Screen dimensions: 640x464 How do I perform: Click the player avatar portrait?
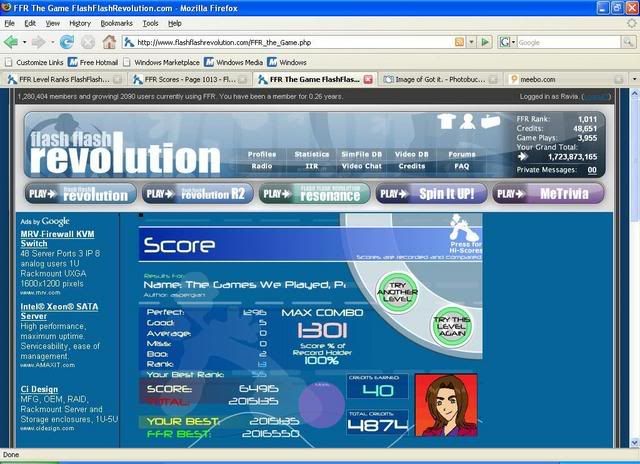444,405
